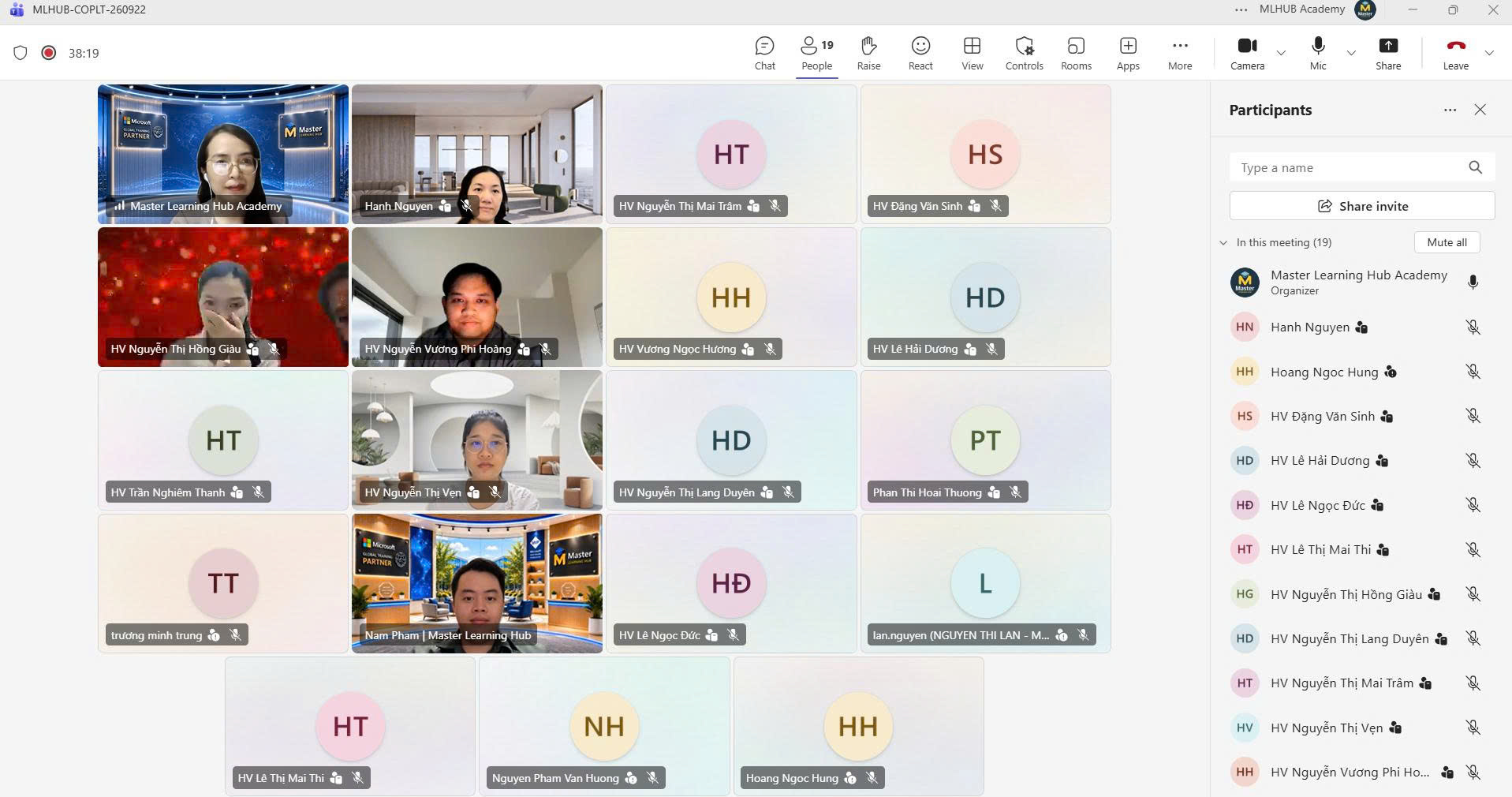Collapse the In this meeting list
The width and height of the screenshot is (1512, 797).
click(x=1223, y=242)
